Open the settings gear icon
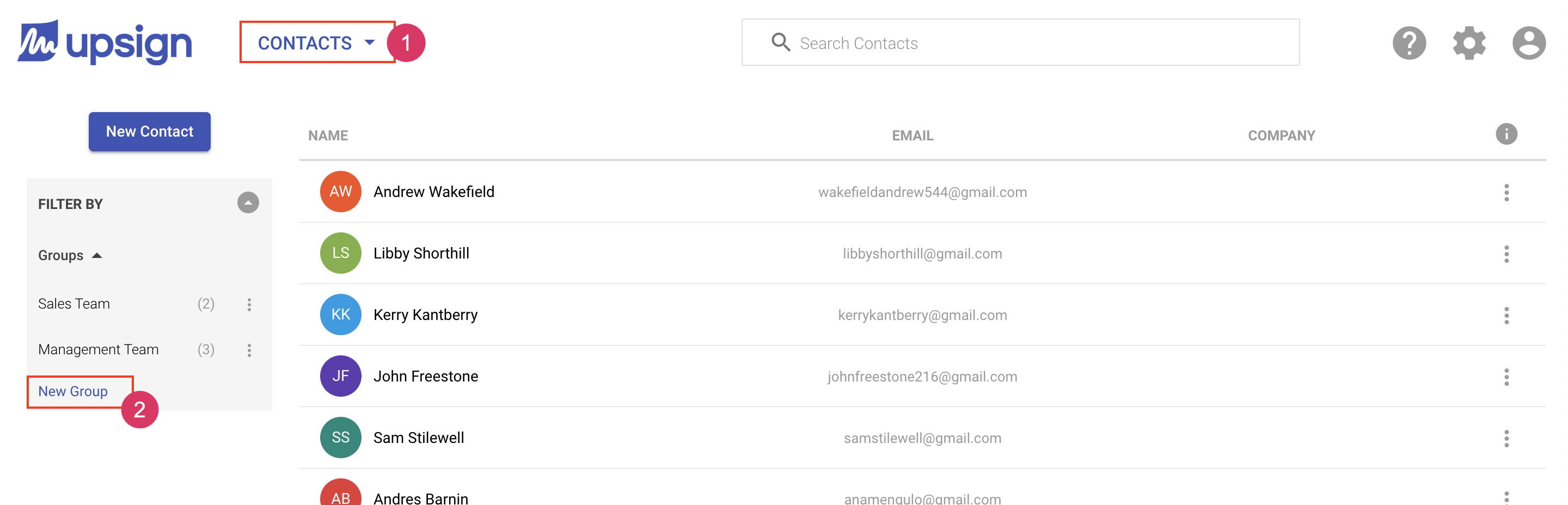1568x505 pixels. [x=1469, y=43]
